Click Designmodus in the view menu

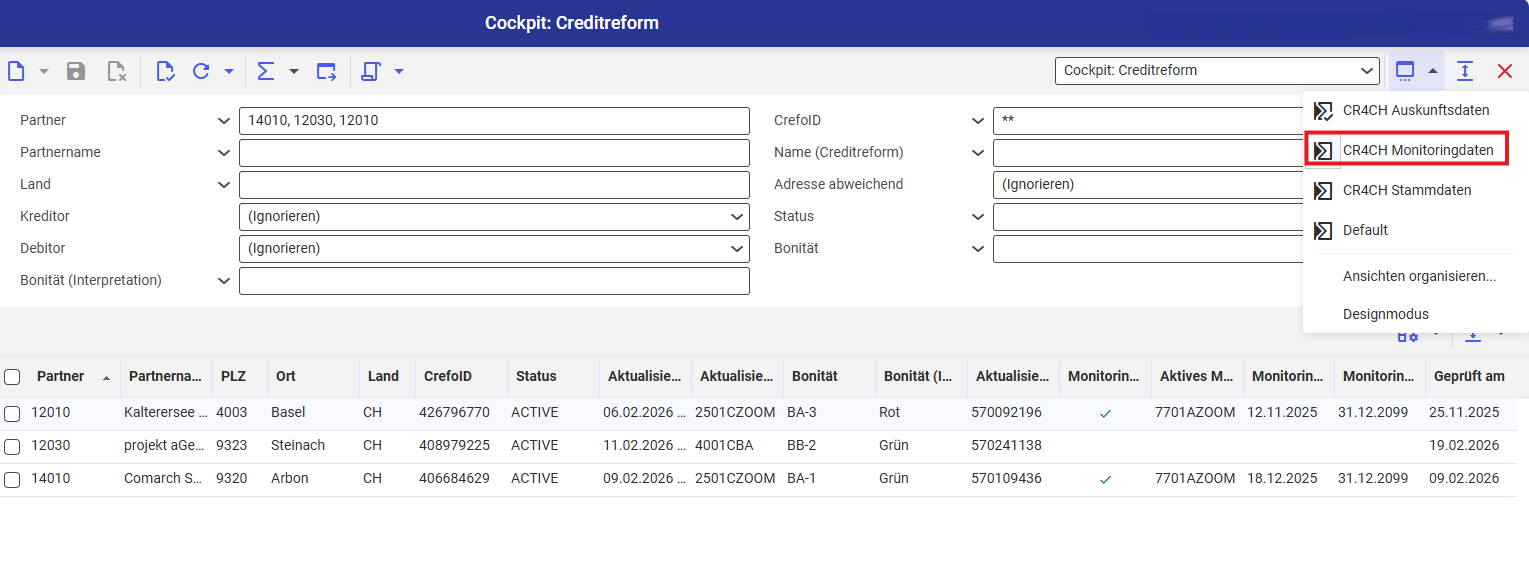pos(1385,314)
